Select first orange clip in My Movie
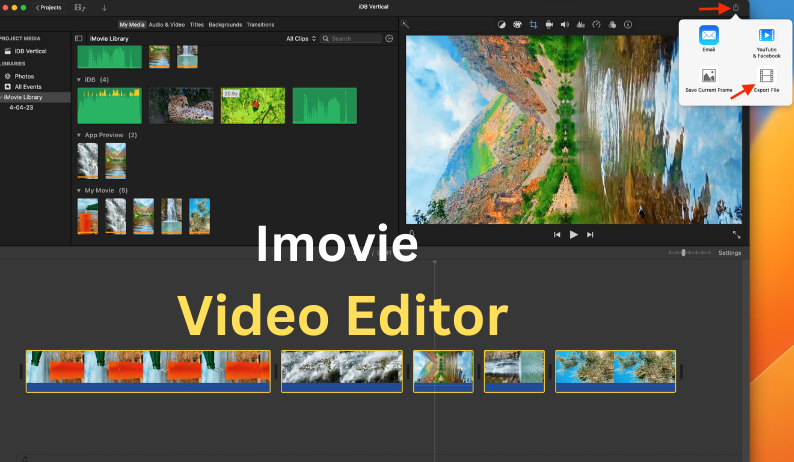 tap(88, 216)
